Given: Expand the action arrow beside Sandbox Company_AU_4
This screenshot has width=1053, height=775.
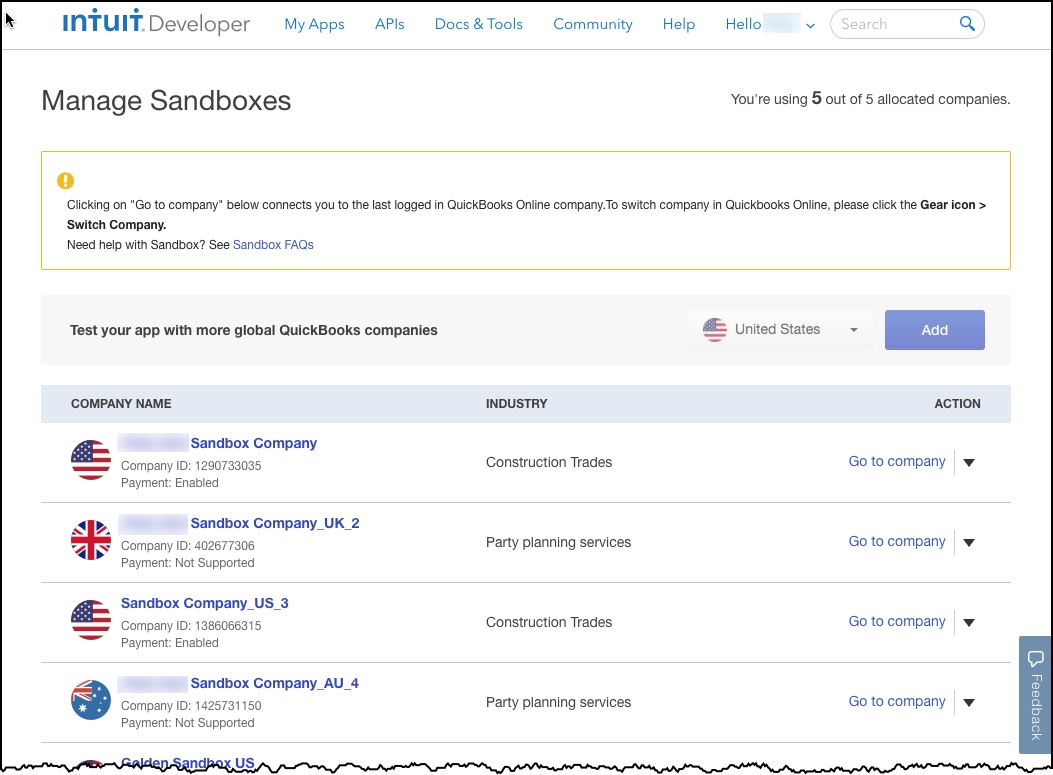Looking at the screenshot, I should pyautogui.click(x=968, y=702).
